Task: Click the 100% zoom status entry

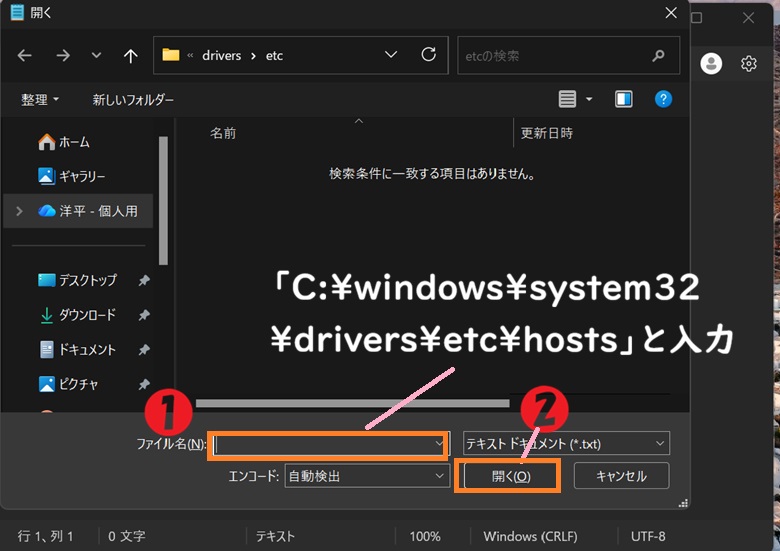Action: click(425, 536)
